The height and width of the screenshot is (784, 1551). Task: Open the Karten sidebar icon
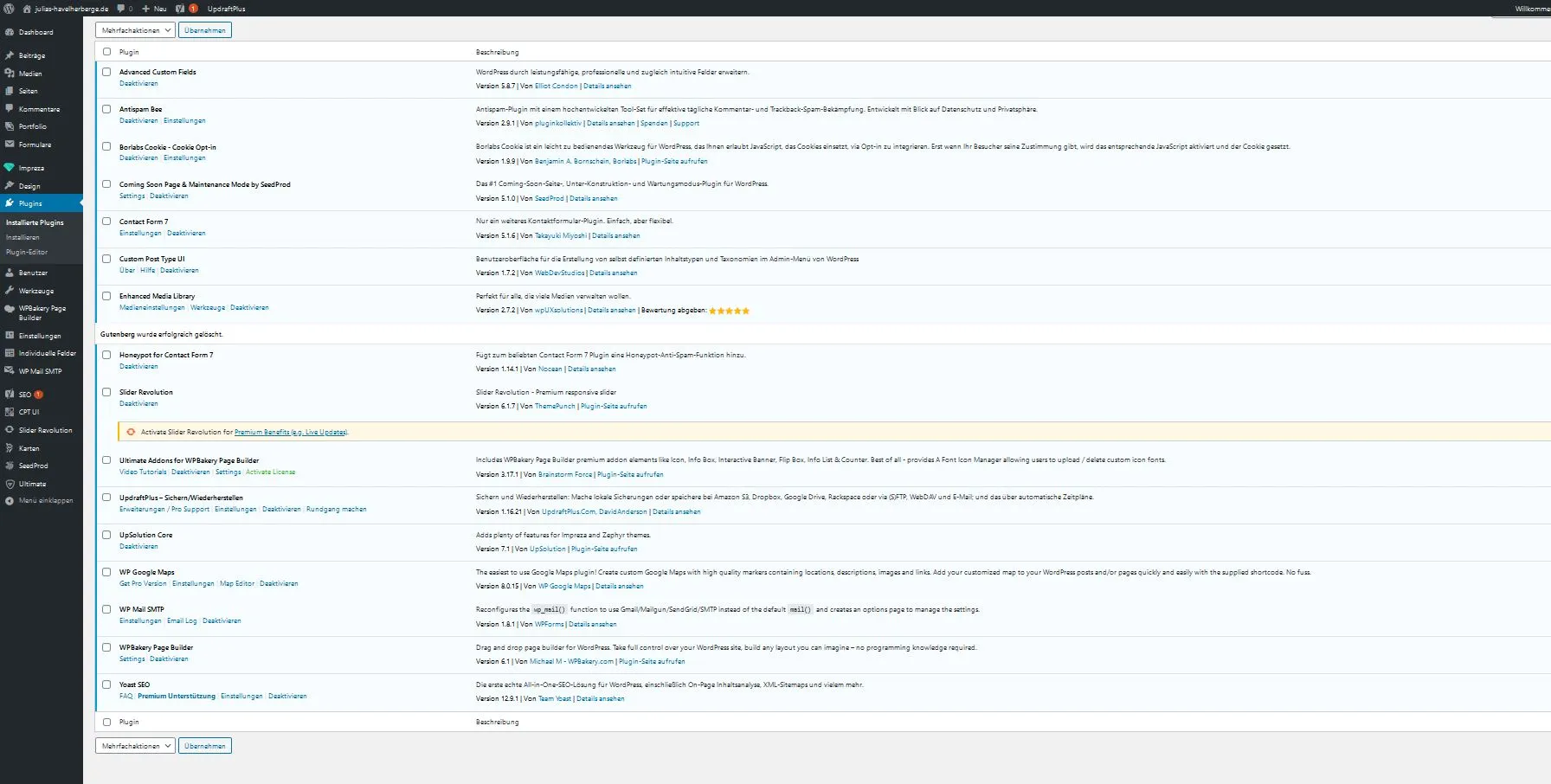click(x=10, y=448)
